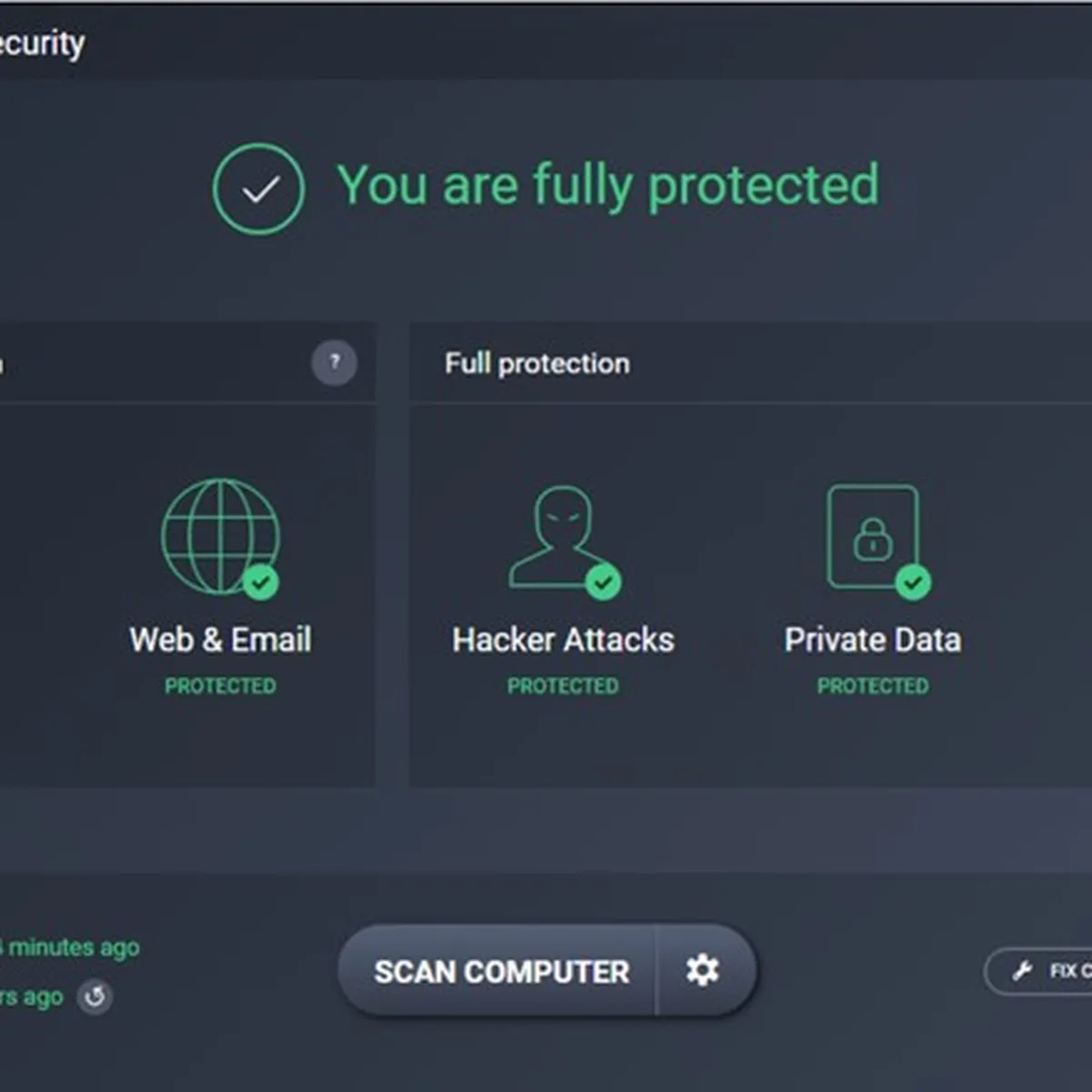Click PROTECTED status under Private Data

click(873, 686)
